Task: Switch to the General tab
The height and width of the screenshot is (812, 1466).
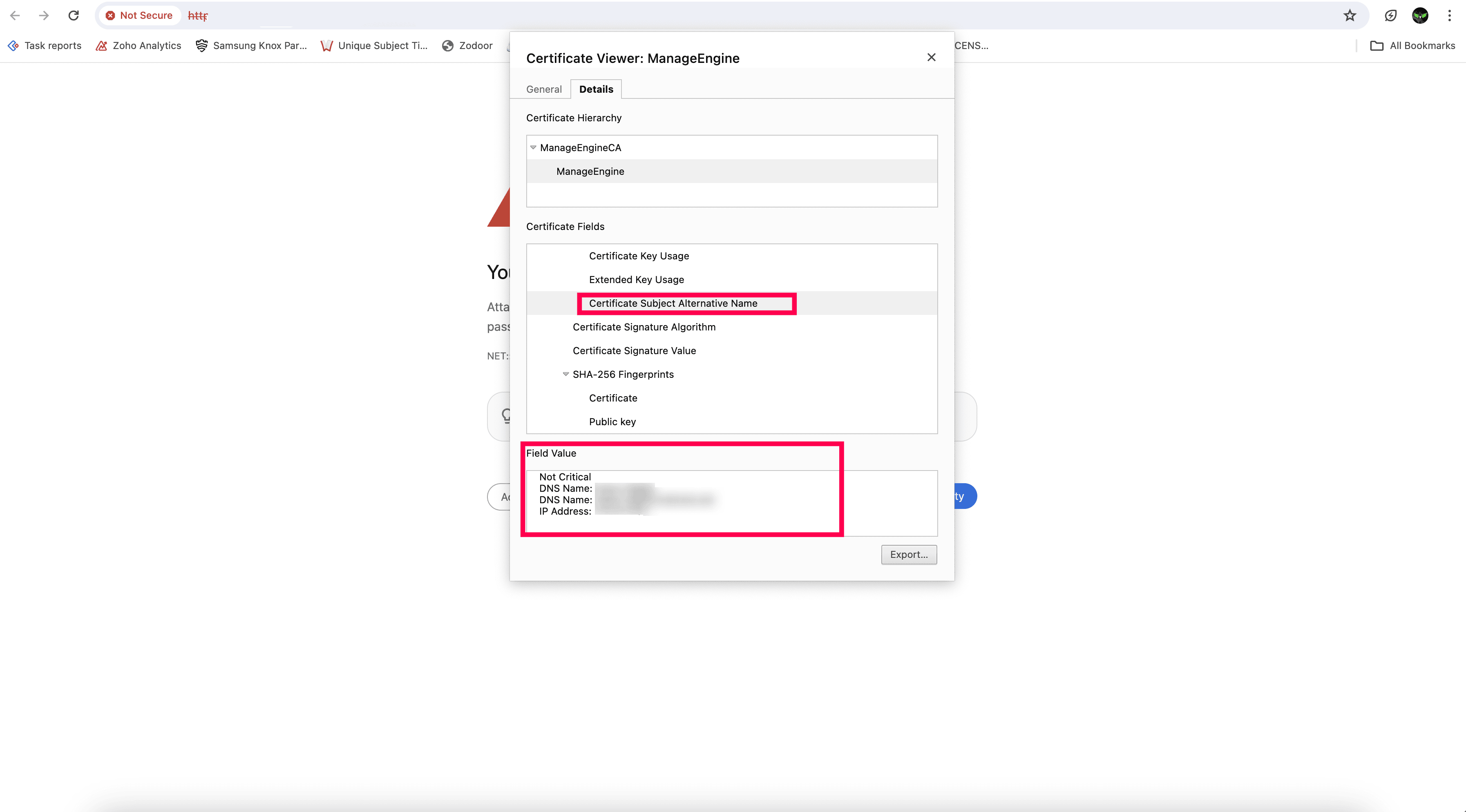Action: point(543,89)
